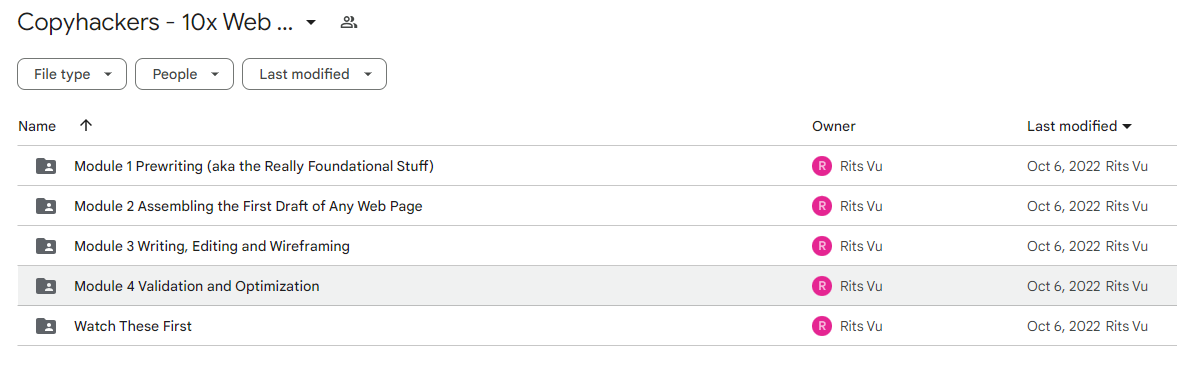Open the Last modified filter chip
This screenshot has width=1177, height=367.
[x=315, y=74]
